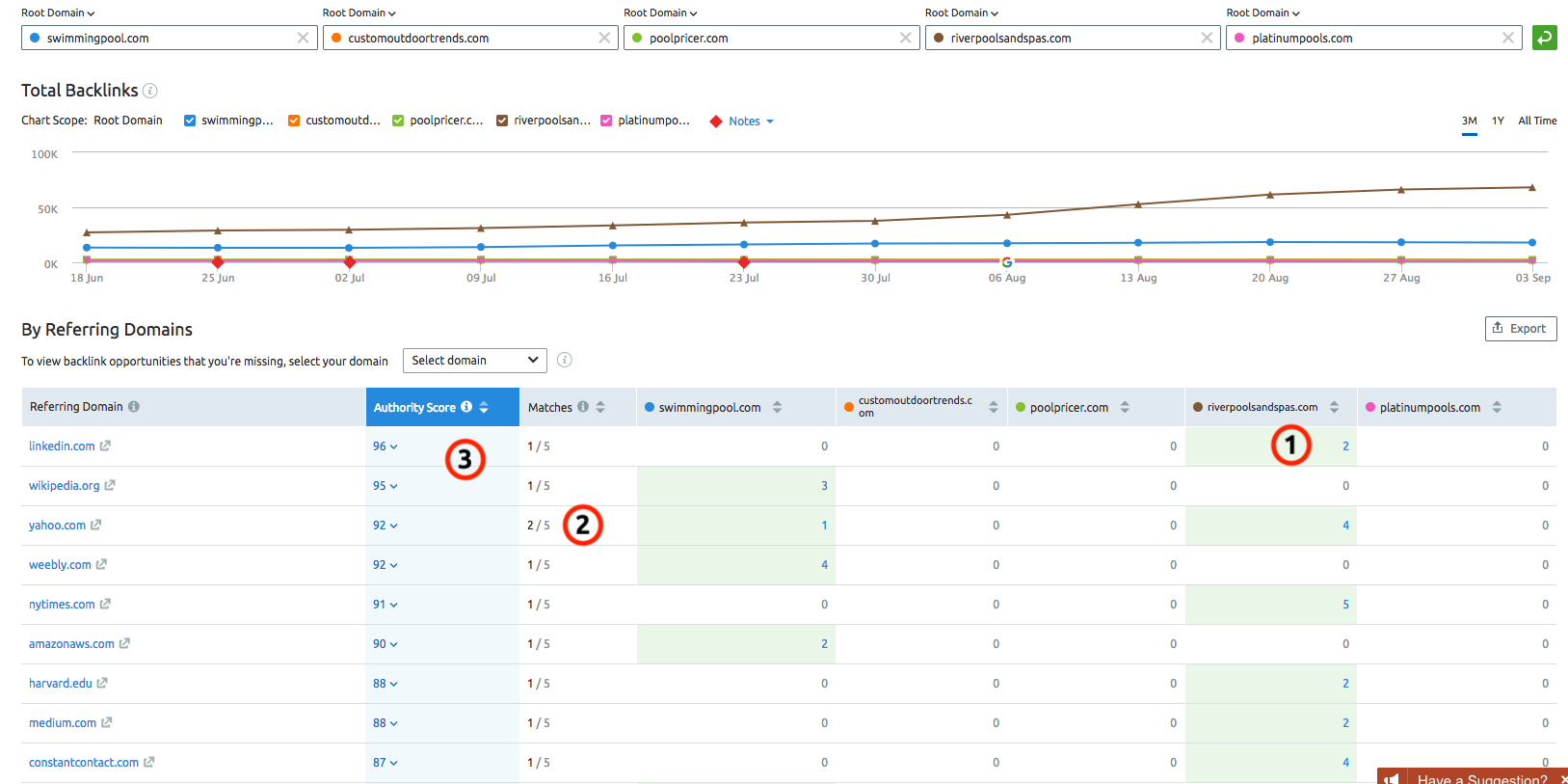Image resolution: width=1568 pixels, height=784 pixels.
Task: Click in the swimmingpool.com input field
Action: point(169,38)
